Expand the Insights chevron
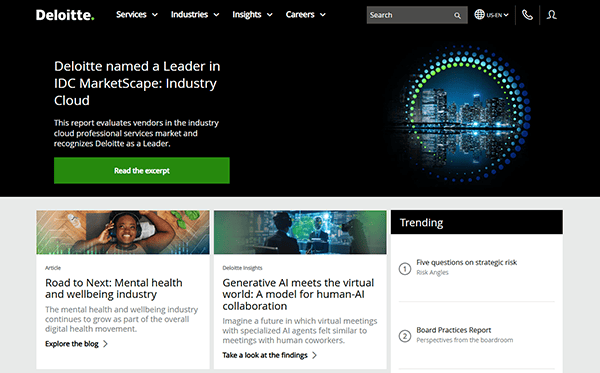Screen dimensions: 600x373 [270, 15]
